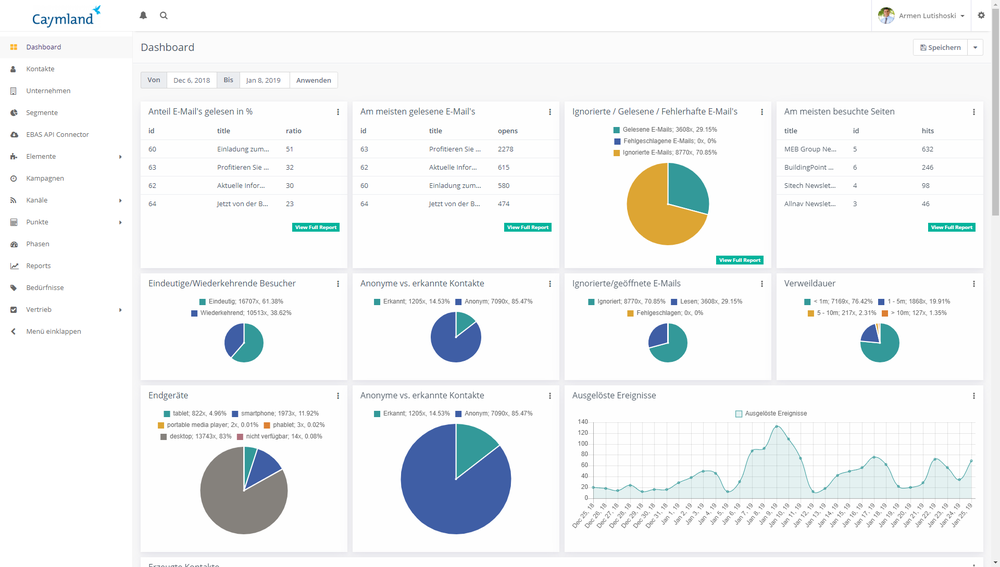Viewport: 1000px width, 567px height.
Task: Click the Punkte calculator icon
Action: [13, 222]
